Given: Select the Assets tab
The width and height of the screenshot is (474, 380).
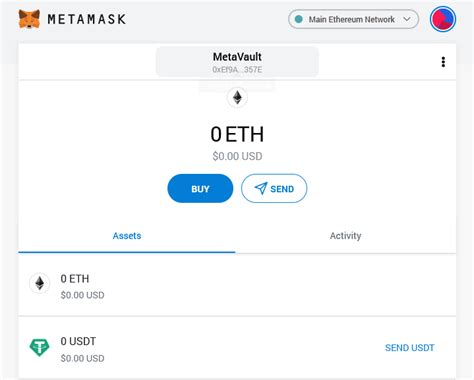Looking at the screenshot, I should coord(127,236).
